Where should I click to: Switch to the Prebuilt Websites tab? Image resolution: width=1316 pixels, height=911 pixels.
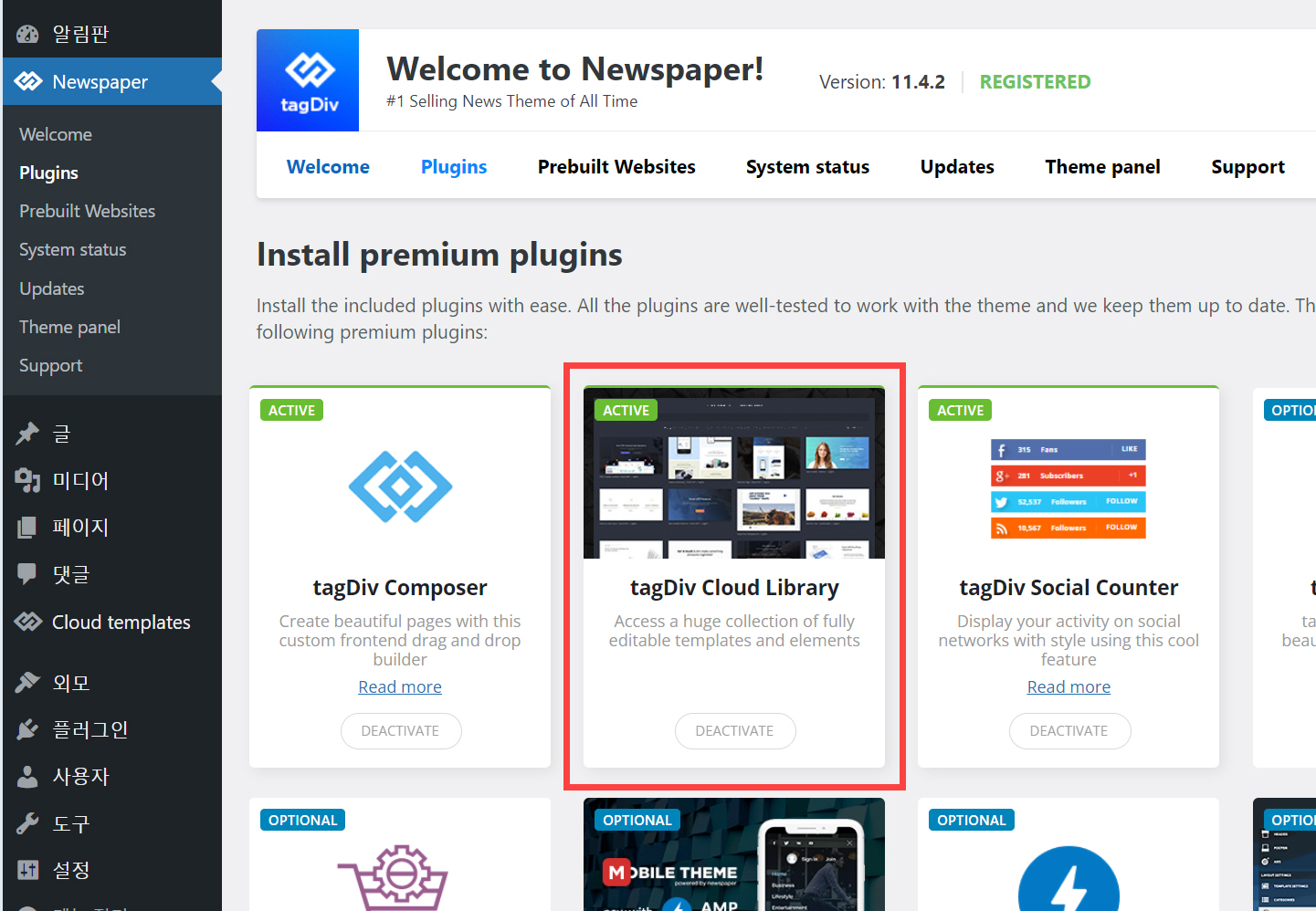616,167
